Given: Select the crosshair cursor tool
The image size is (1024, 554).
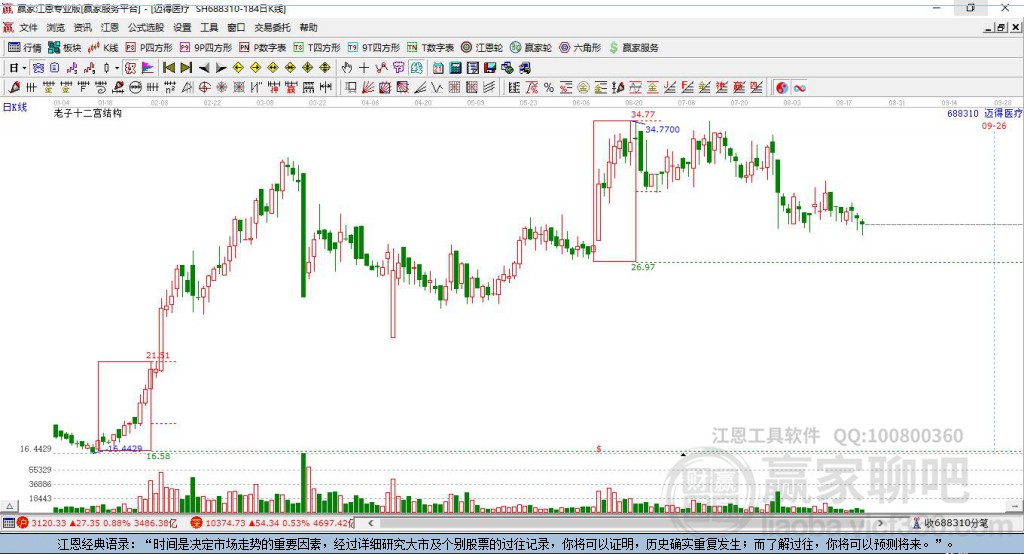Looking at the screenshot, I should 364,68.
